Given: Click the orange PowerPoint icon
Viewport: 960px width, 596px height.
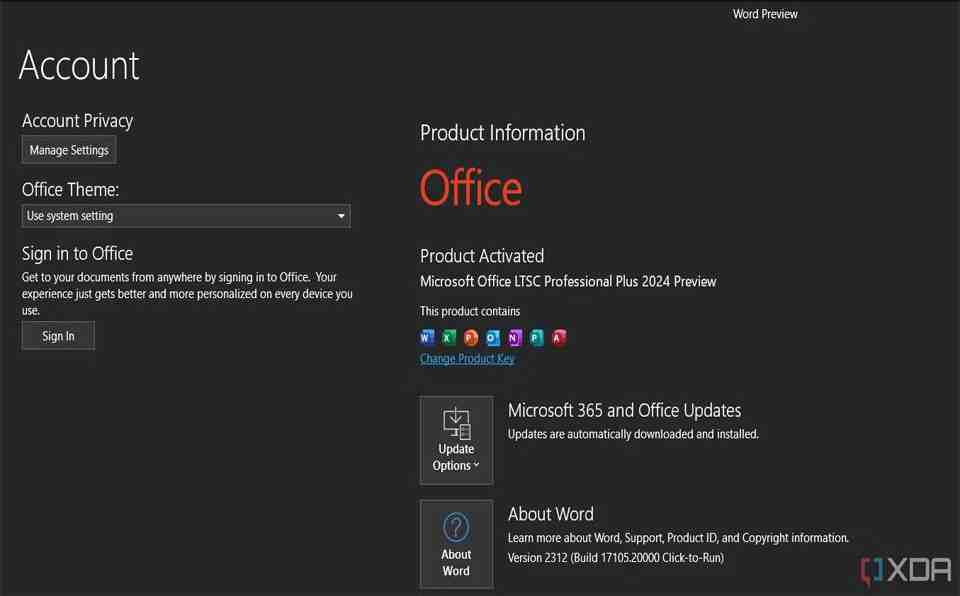Looking at the screenshot, I should click(x=471, y=338).
